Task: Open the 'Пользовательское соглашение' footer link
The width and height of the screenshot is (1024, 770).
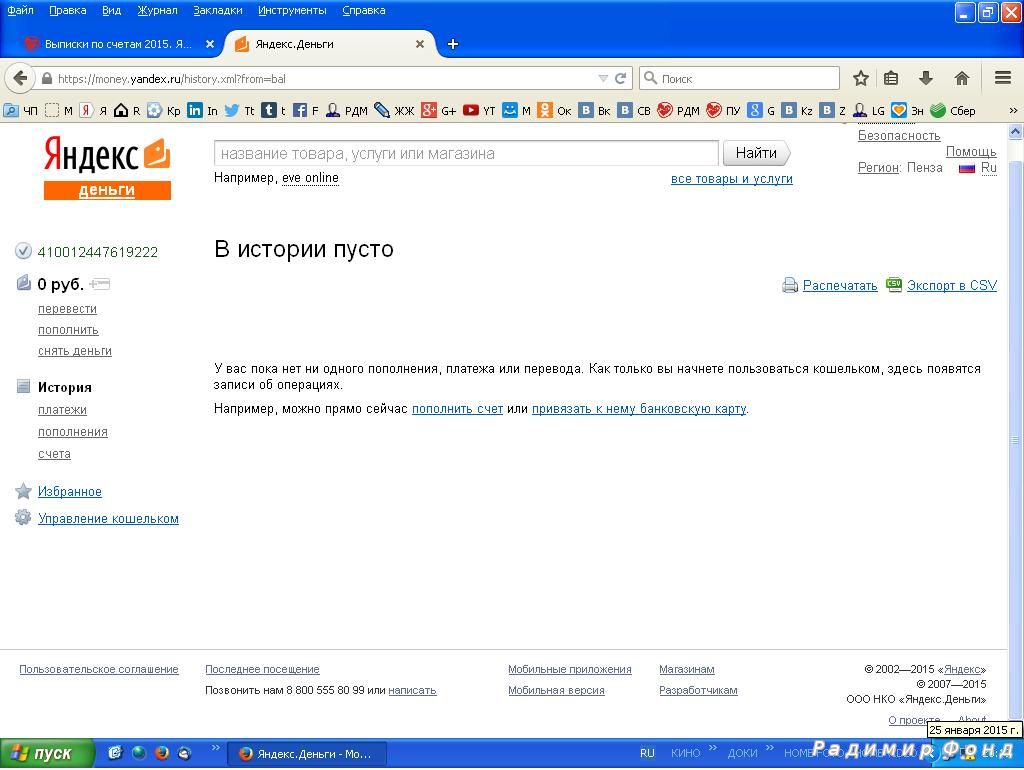Action: coord(99,669)
